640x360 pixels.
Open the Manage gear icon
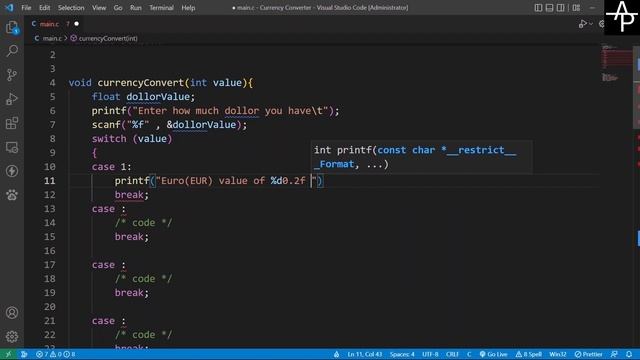click(x=12, y=336)
